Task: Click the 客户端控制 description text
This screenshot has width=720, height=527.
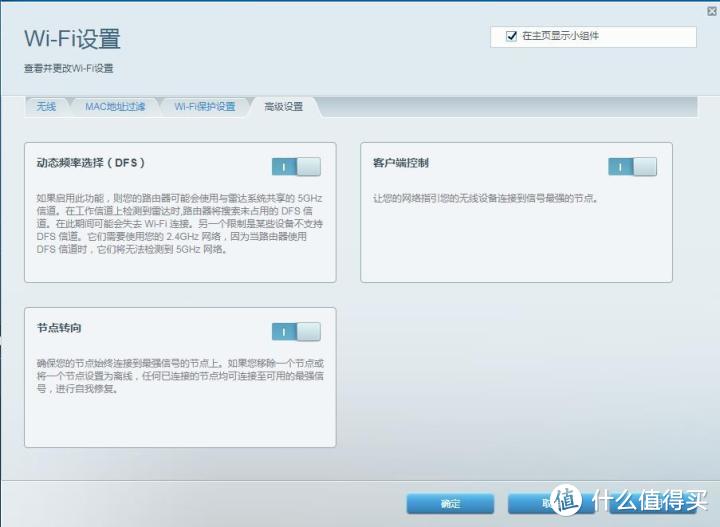Action: pyautogui.click(x=486, y=198)
